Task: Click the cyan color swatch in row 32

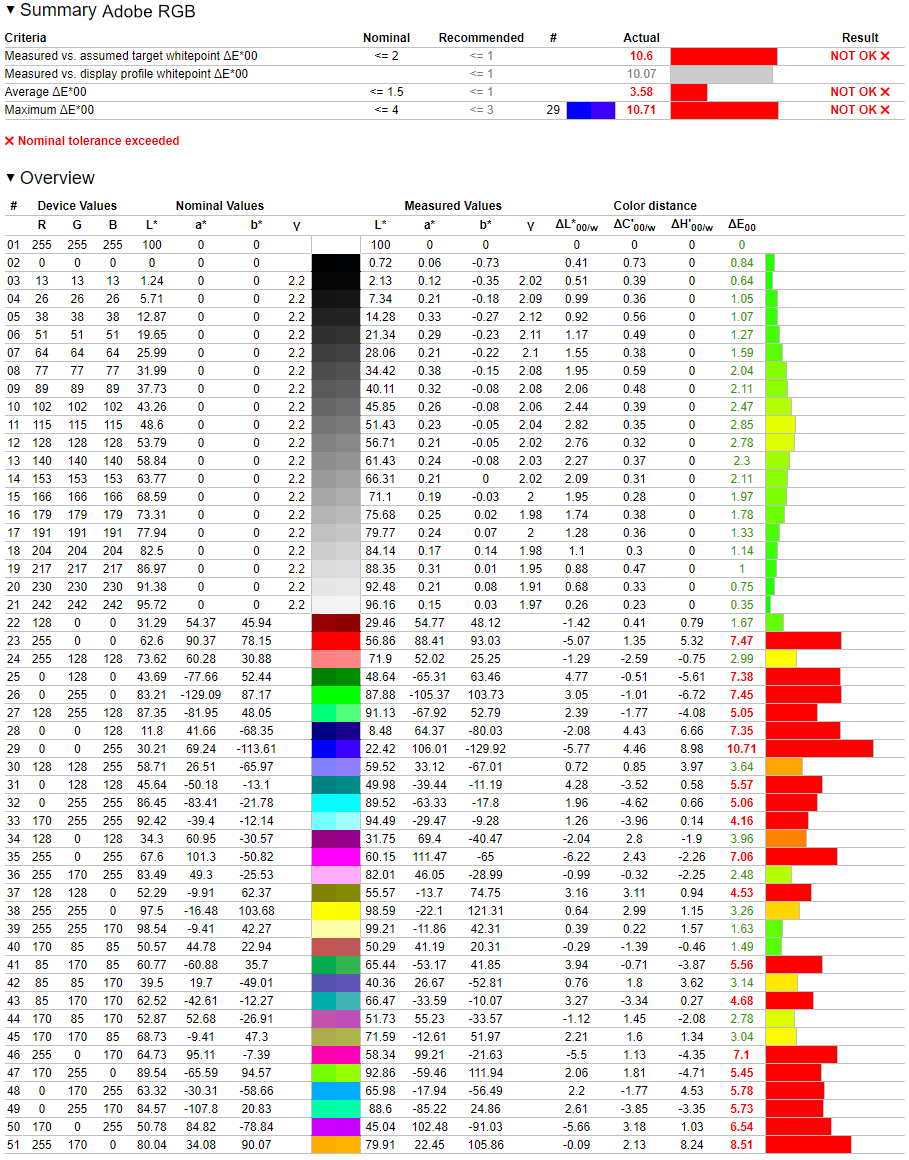Action: pos(336,803)
